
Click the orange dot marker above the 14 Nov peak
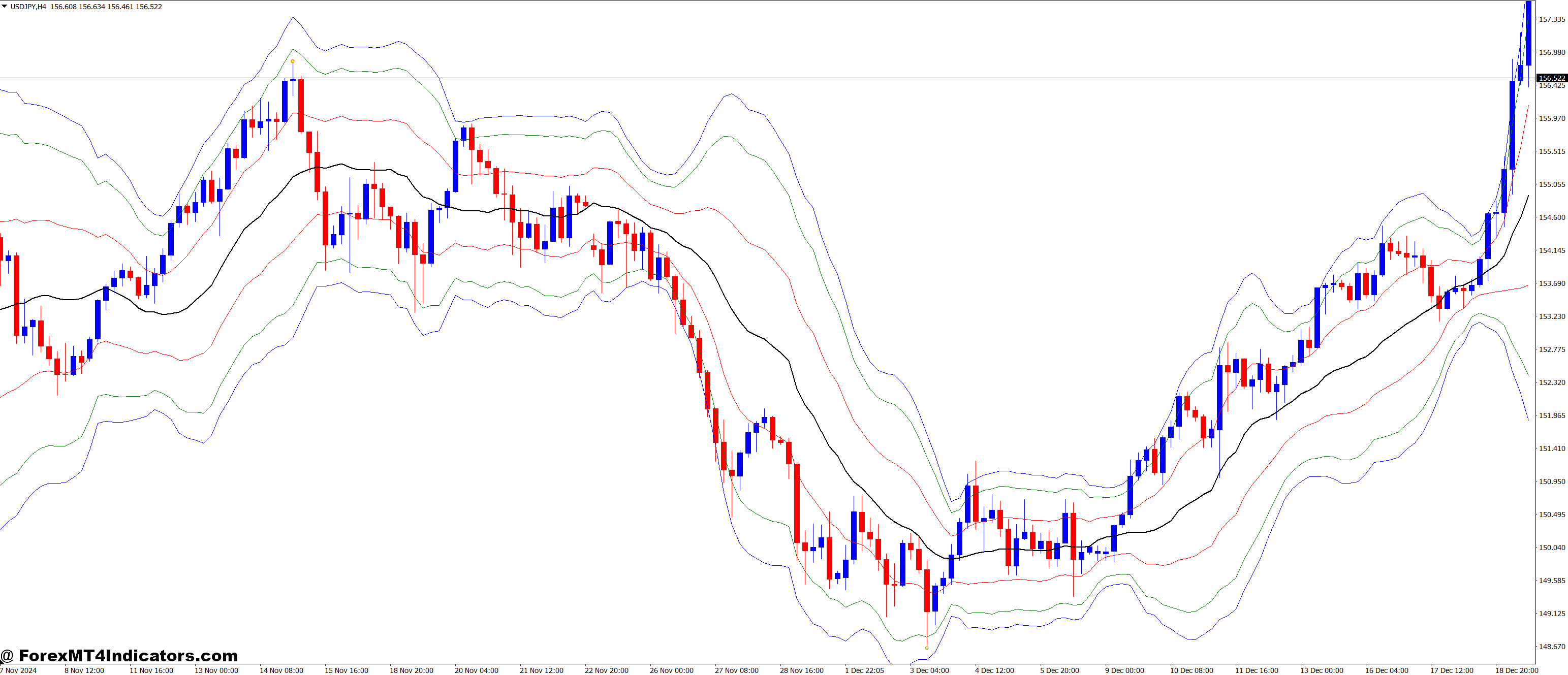(293, 61)
